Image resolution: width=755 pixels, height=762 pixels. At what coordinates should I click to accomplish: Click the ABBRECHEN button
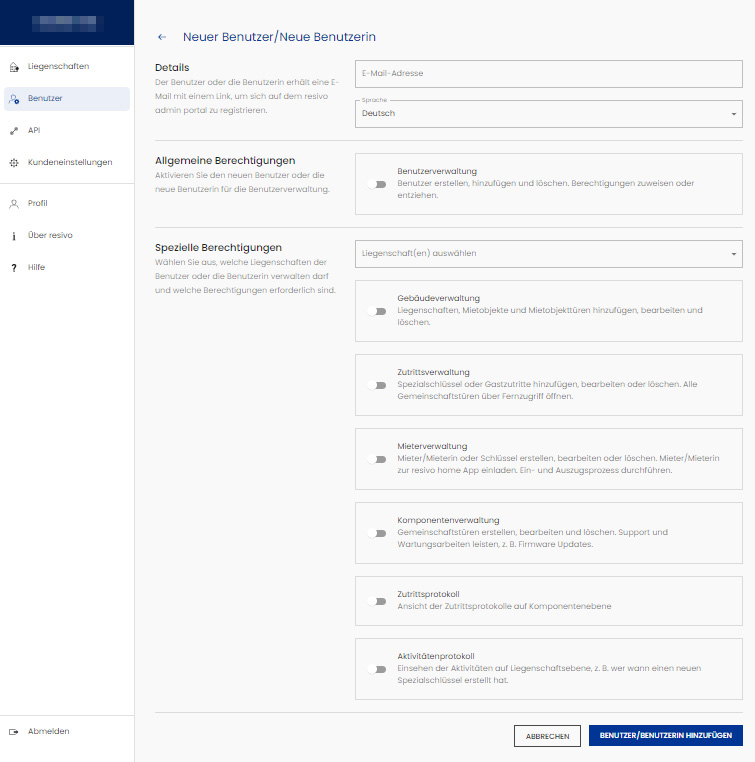548,736
